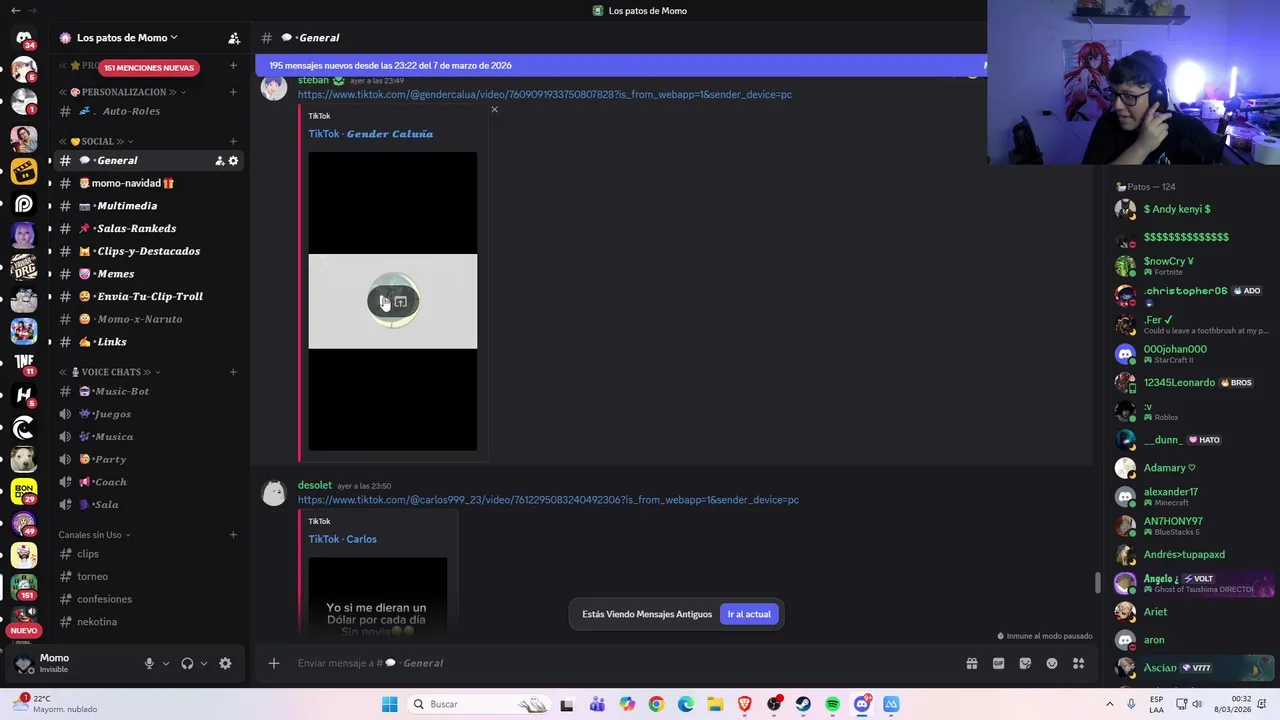Open the carlos999_23 TikTok link
The width and height of the screenshot is (1280, 720).
548,500
